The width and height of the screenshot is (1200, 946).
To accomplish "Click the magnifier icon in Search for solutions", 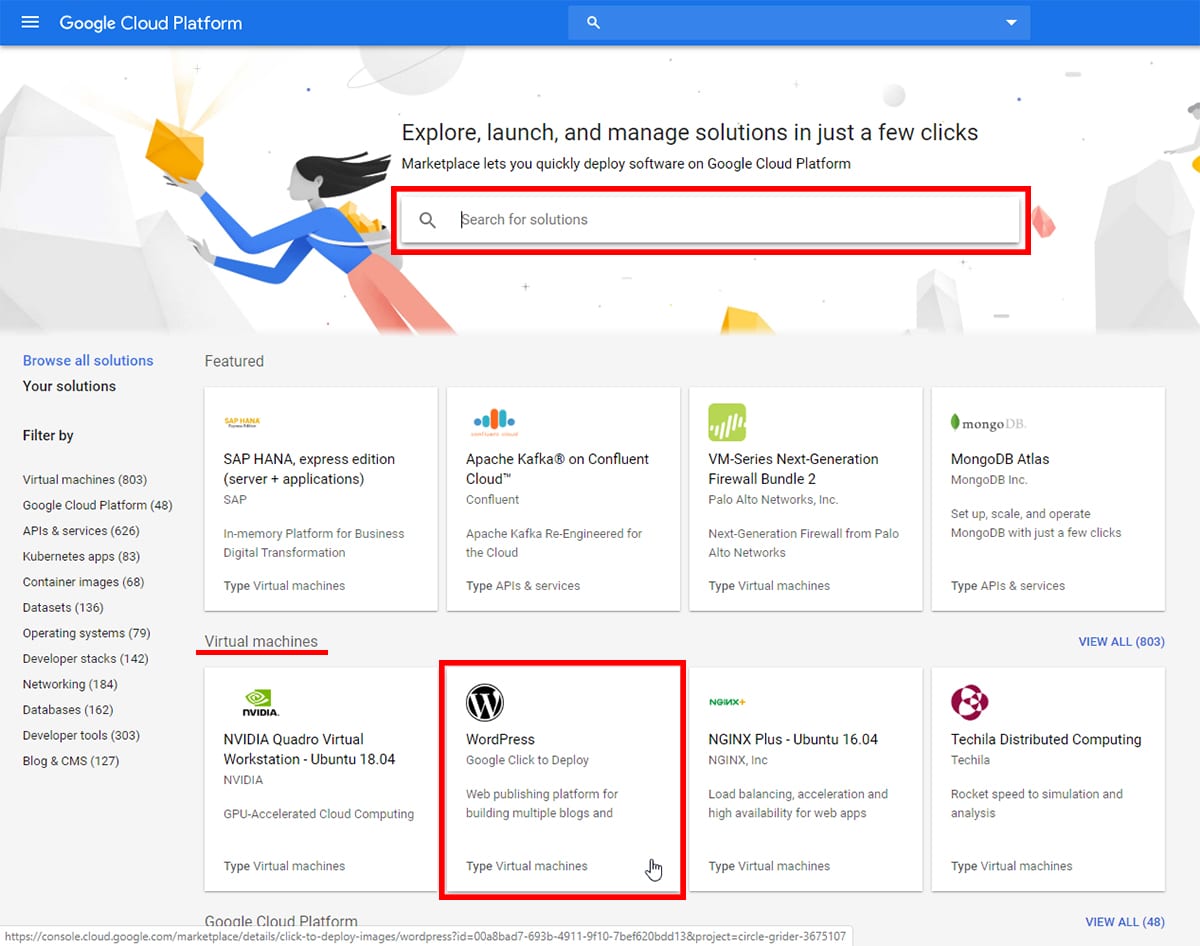I will tap(427, 220).
